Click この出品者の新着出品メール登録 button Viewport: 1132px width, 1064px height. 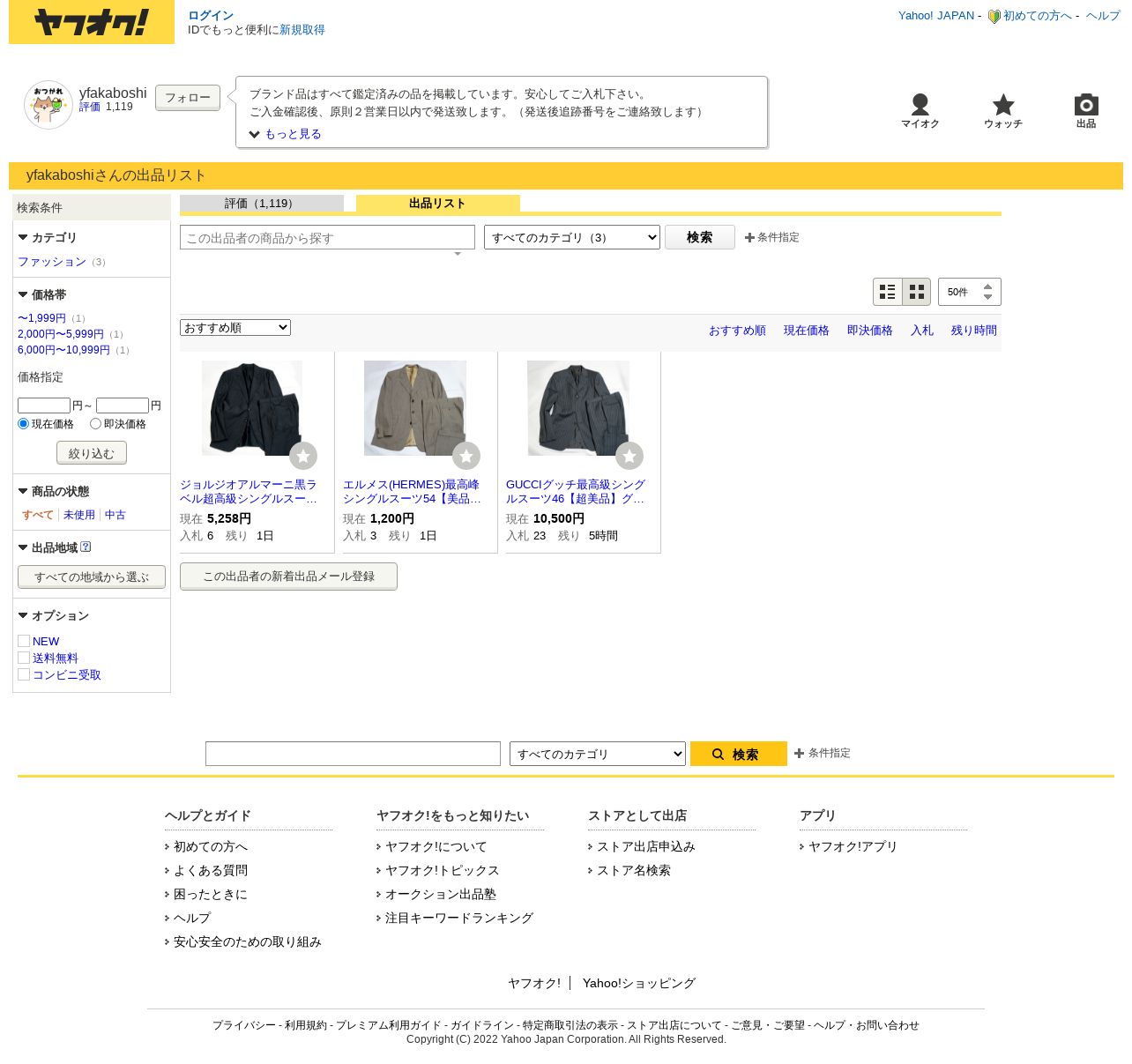coord(288,577)
